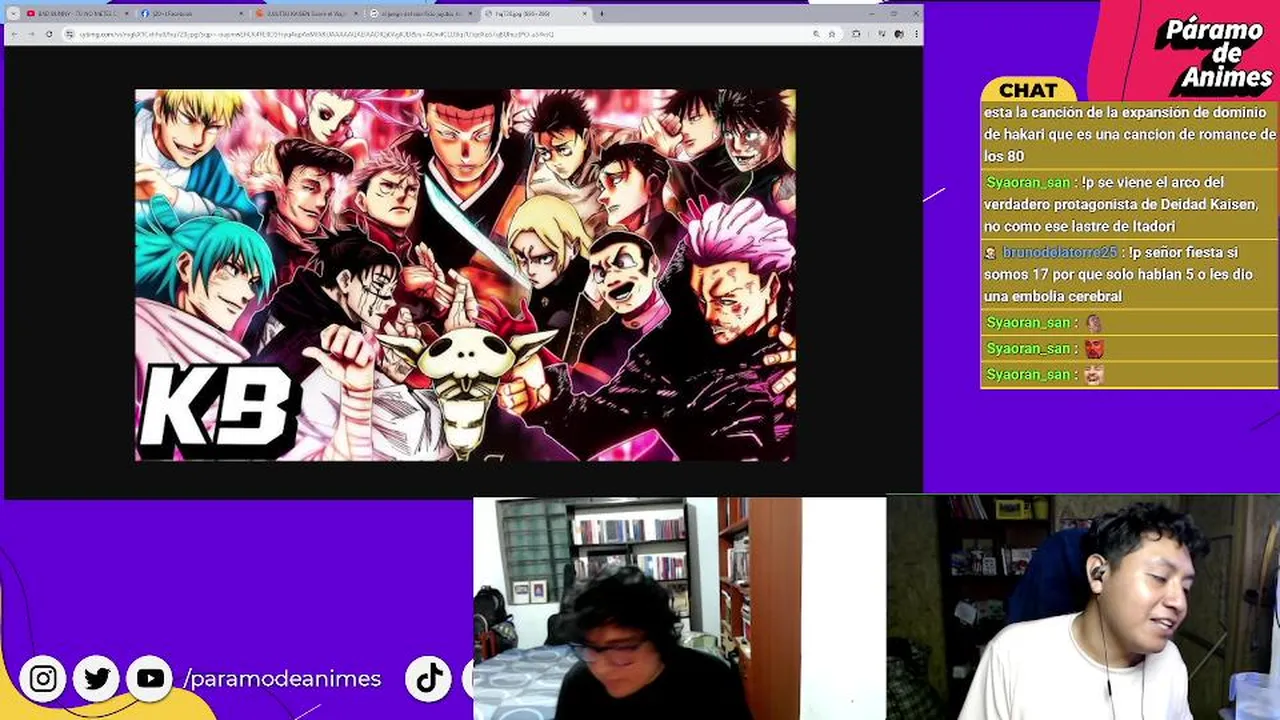Viewport: 1280px width, 720px height.
Task: Open the zoom magnifier icon in address bar
Action: coord(817,34)
